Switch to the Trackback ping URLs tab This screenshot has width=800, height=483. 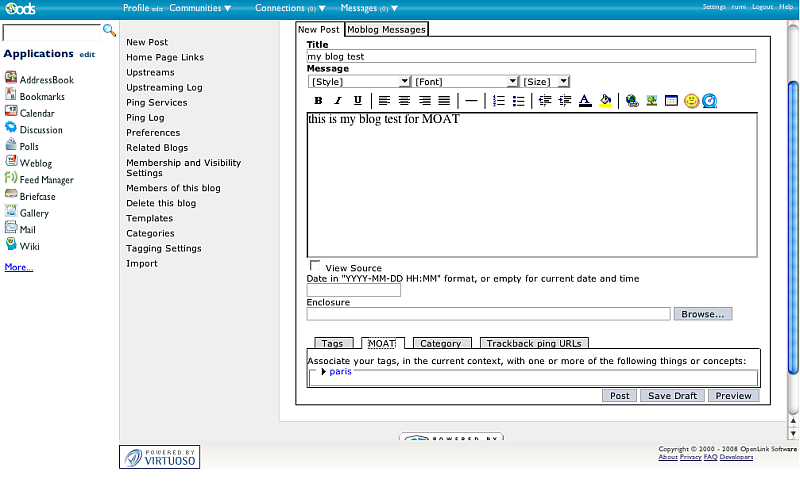click(x=534, y=344)
